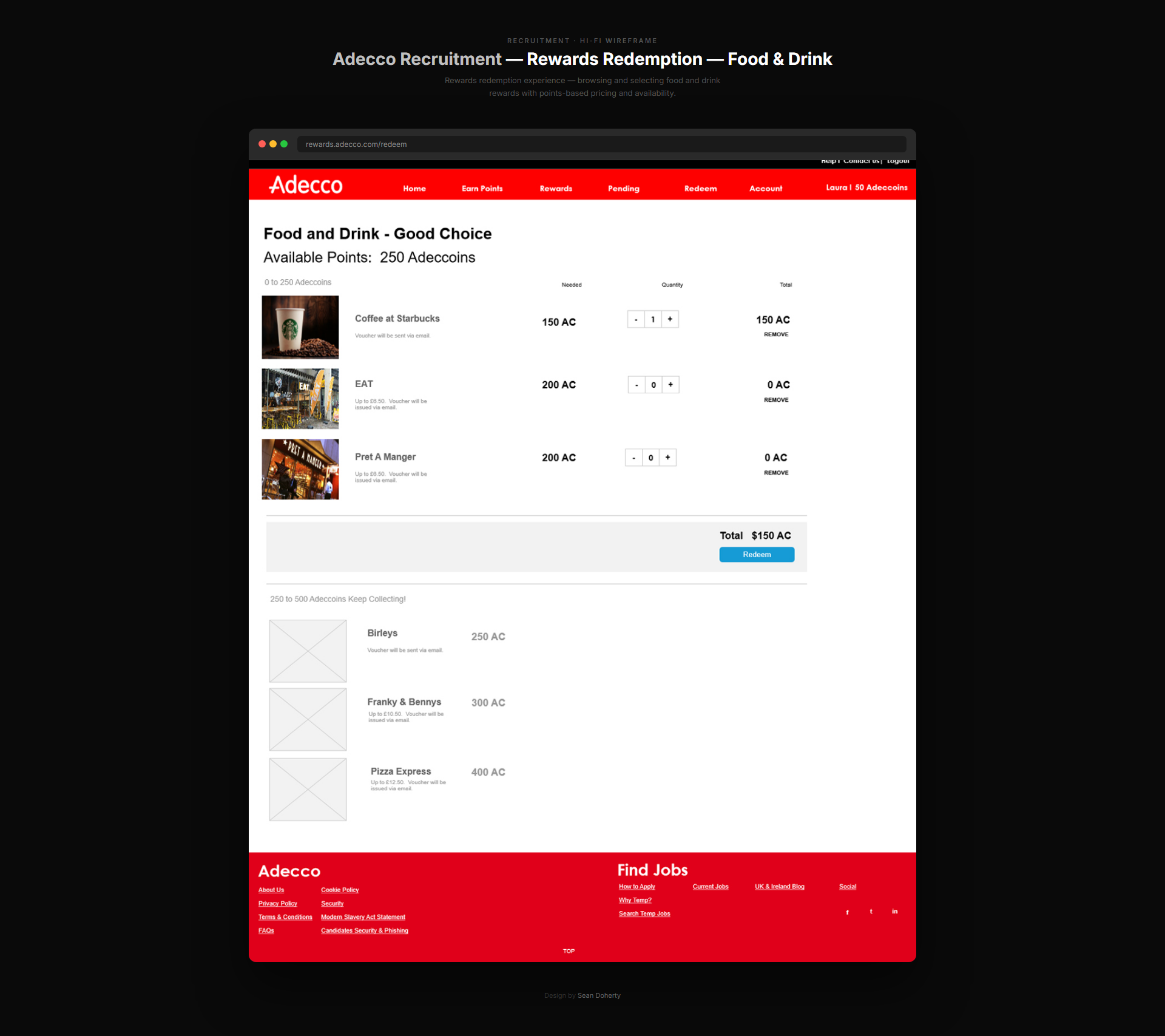This screenshot has height=1036, width=1165.
Task: Click the Twitter icon in the footer
Action: (x=871, y=911)
